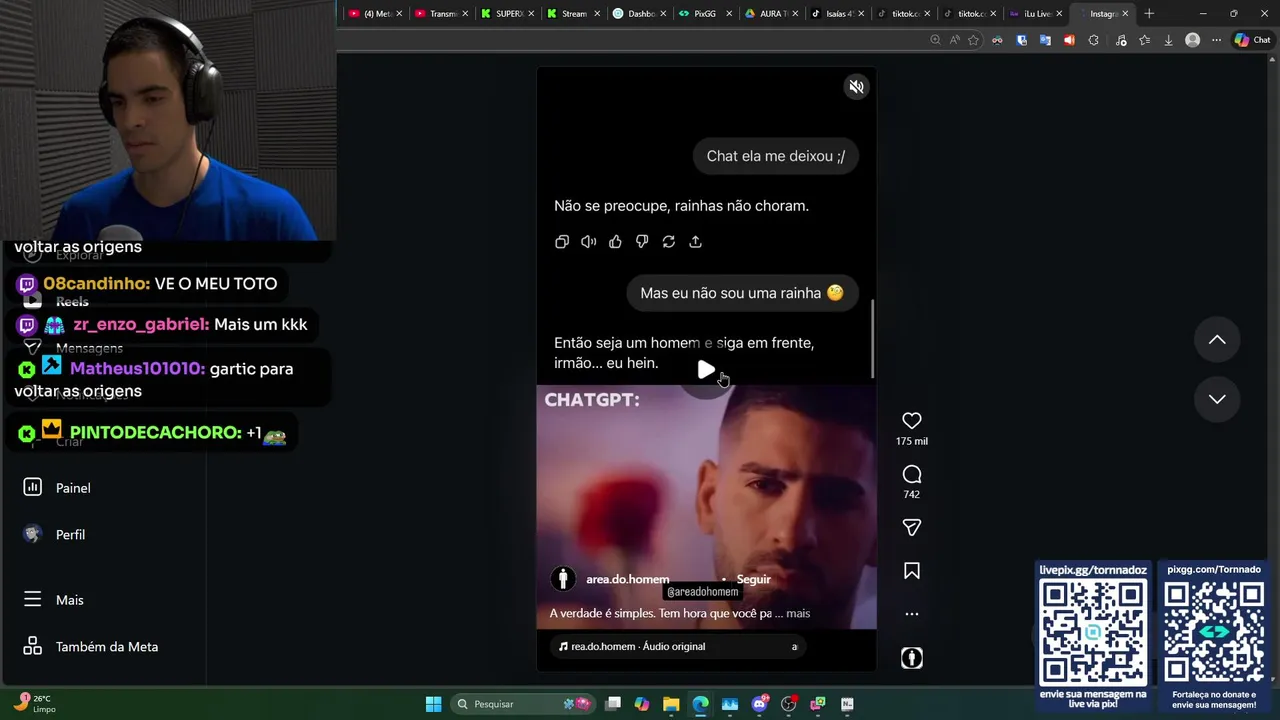Click the share upload icon in reel chat

(696, 242)
